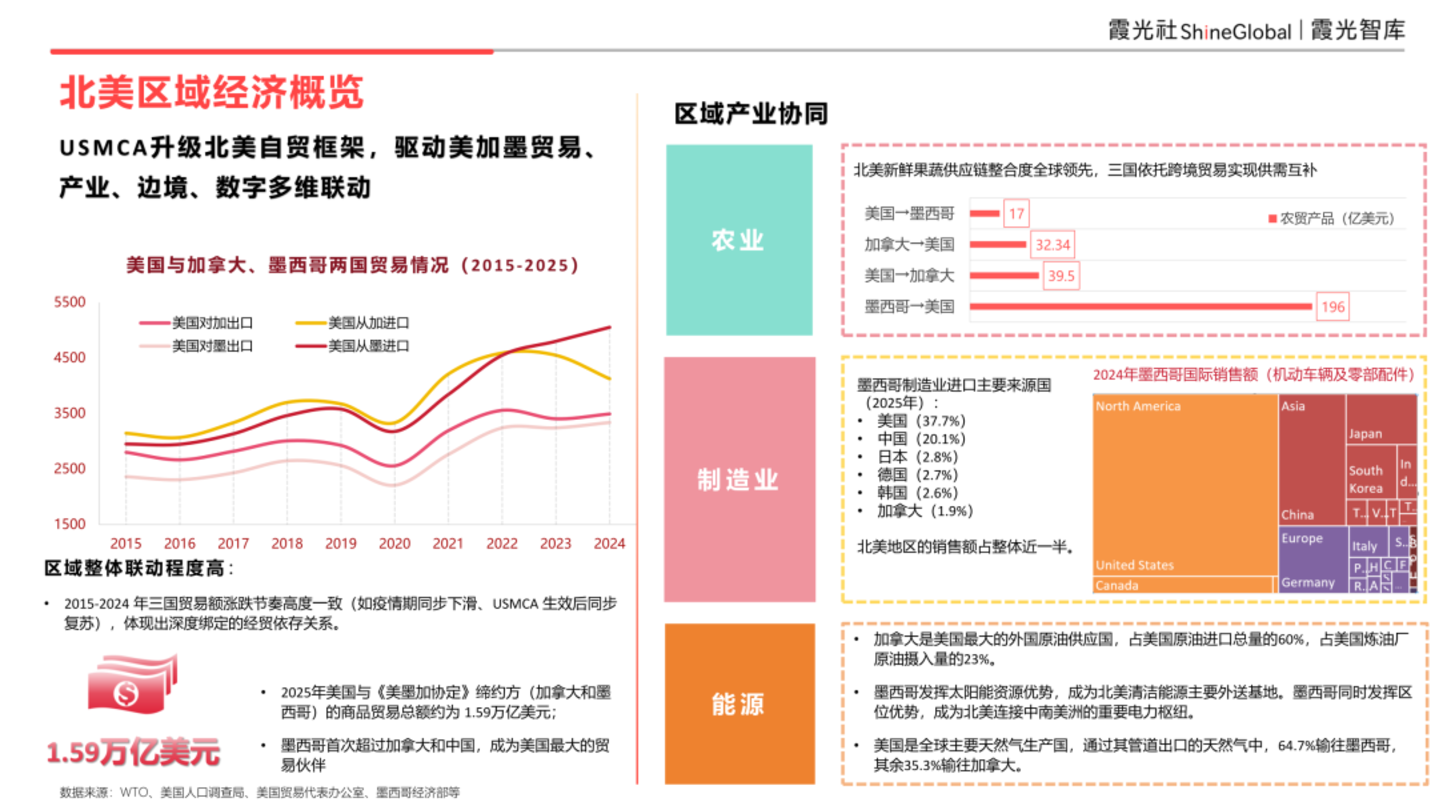This screenshot has height=810, width=1439.
Task: Click the section heading 区域产业协同
Action: click(x=750, y=113)
